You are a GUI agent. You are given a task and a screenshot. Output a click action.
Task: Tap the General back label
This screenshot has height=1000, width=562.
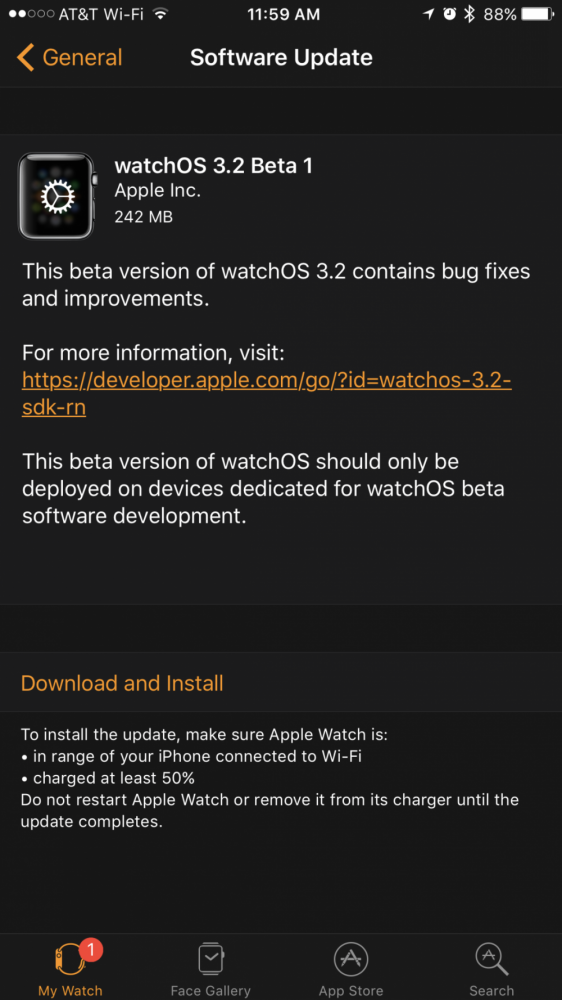pos(82,57)
